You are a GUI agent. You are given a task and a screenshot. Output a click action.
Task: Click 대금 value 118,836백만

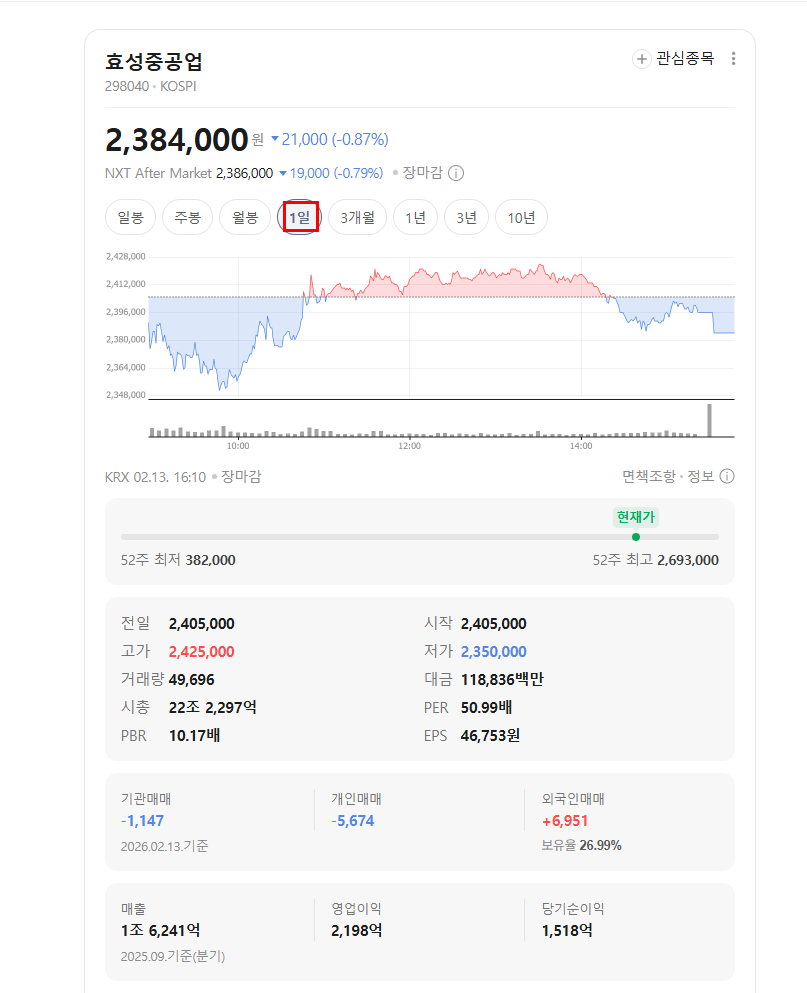point(502,680)
